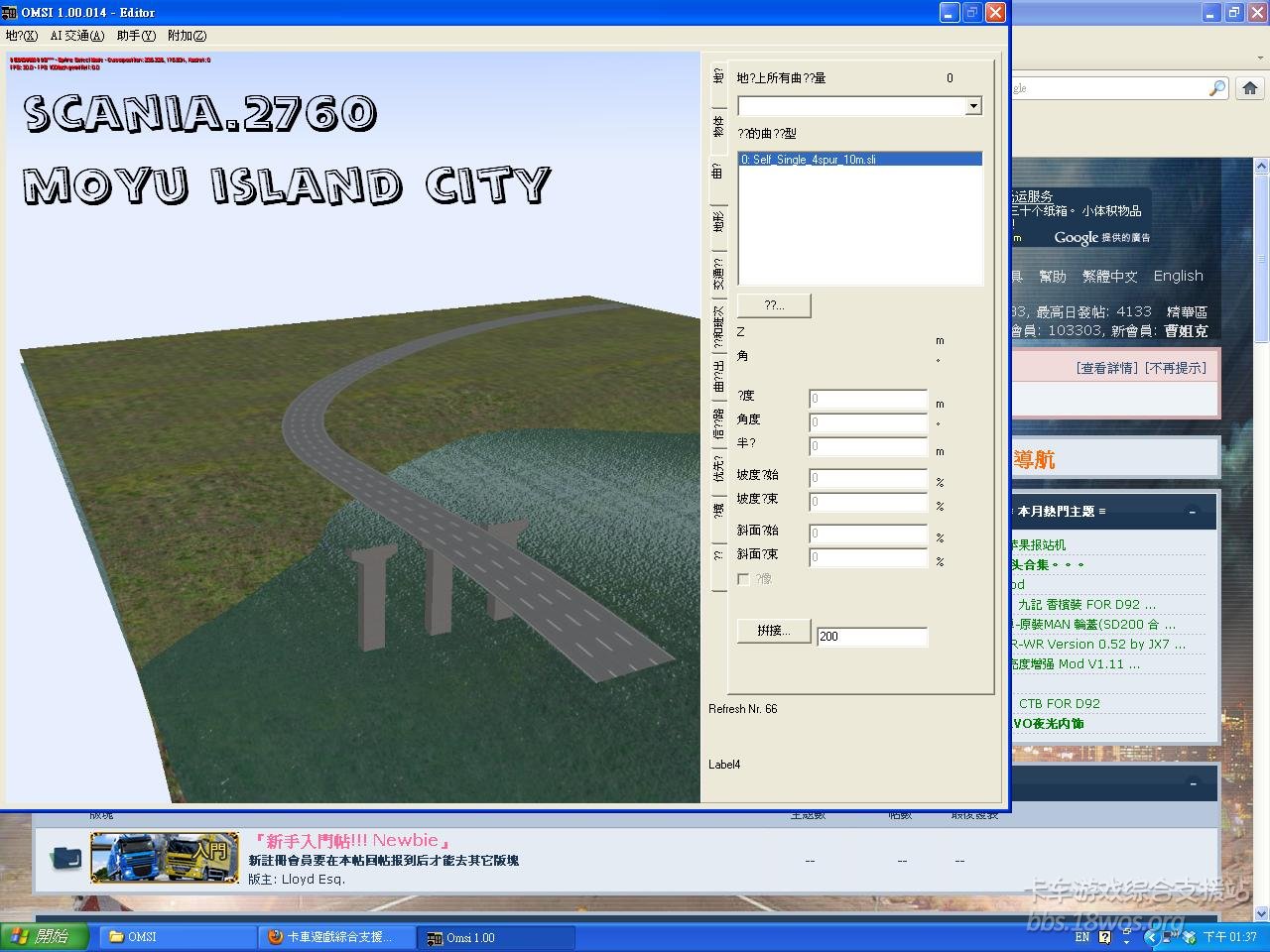Open the 地?(X) menu
Screen dimensions: 1270x952
click(x=22, y=36)
